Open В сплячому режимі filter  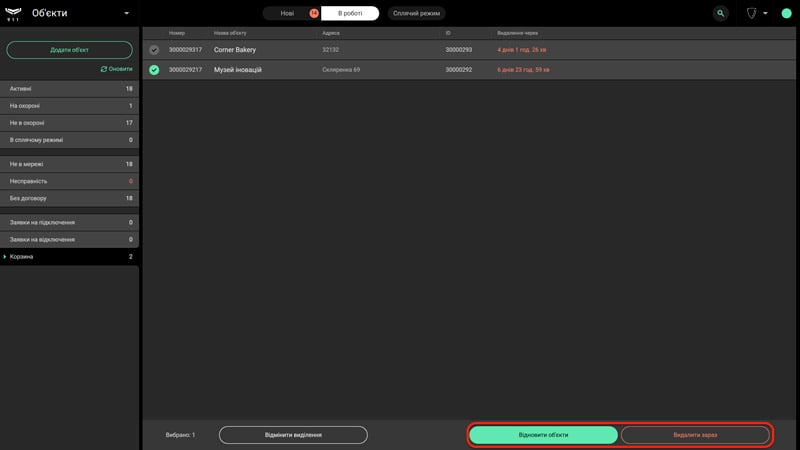pos(69,140)
